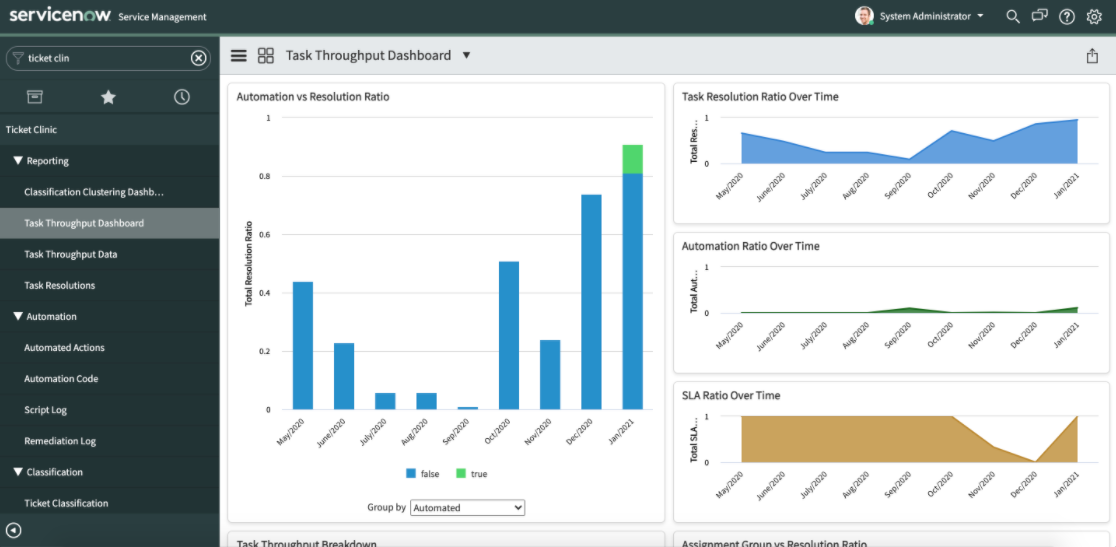The width and height of the screenshot is (1116, 547).
Task: Click the help question mark icon
Action: point(1067,16)
